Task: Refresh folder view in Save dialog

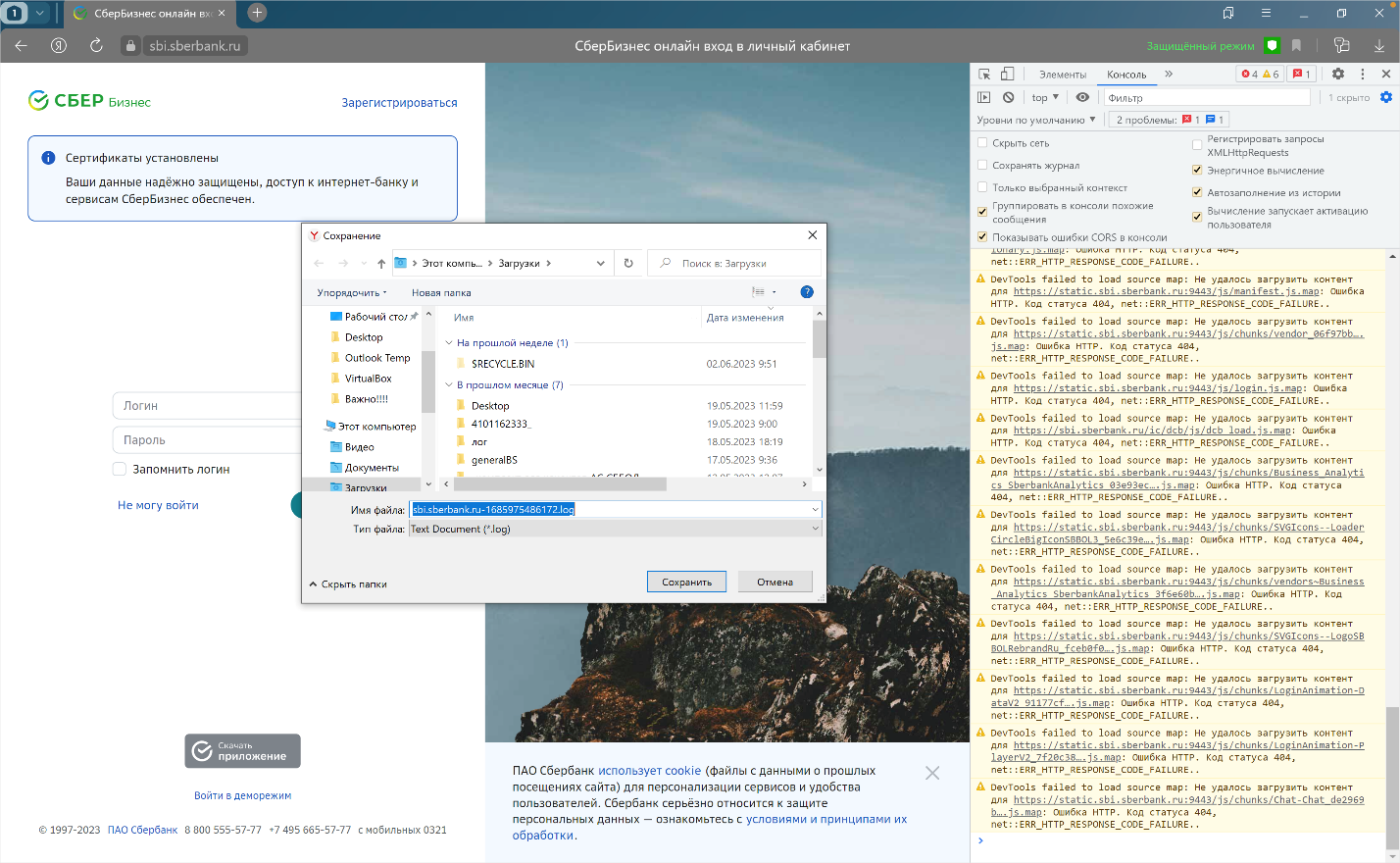Action: coord(628,263)
